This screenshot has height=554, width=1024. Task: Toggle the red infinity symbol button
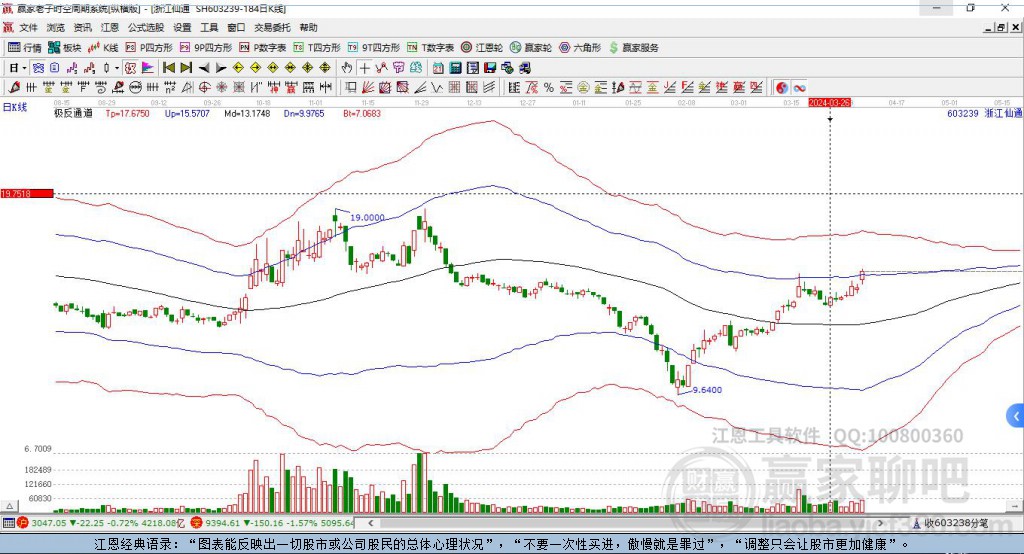(x=799, y=88)
